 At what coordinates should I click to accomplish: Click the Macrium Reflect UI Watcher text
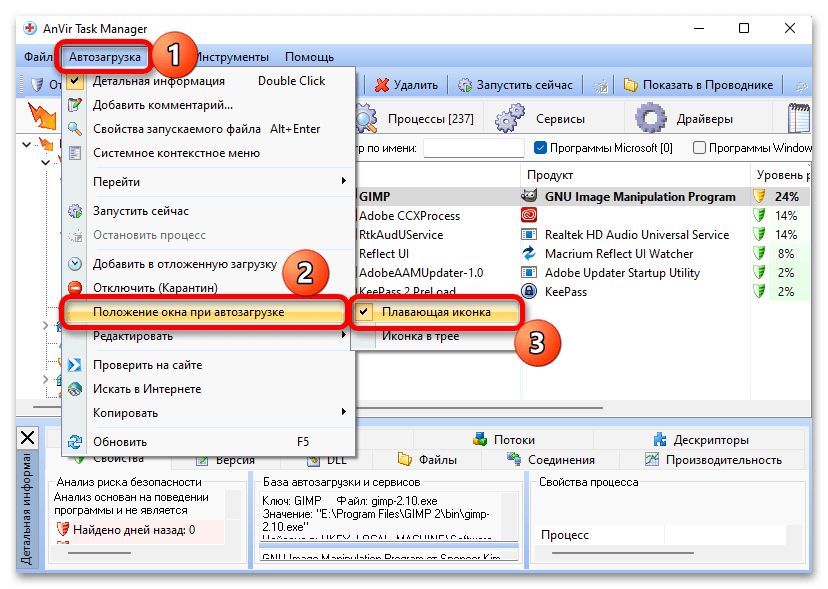pyautogui.click(x=619, y=254)
